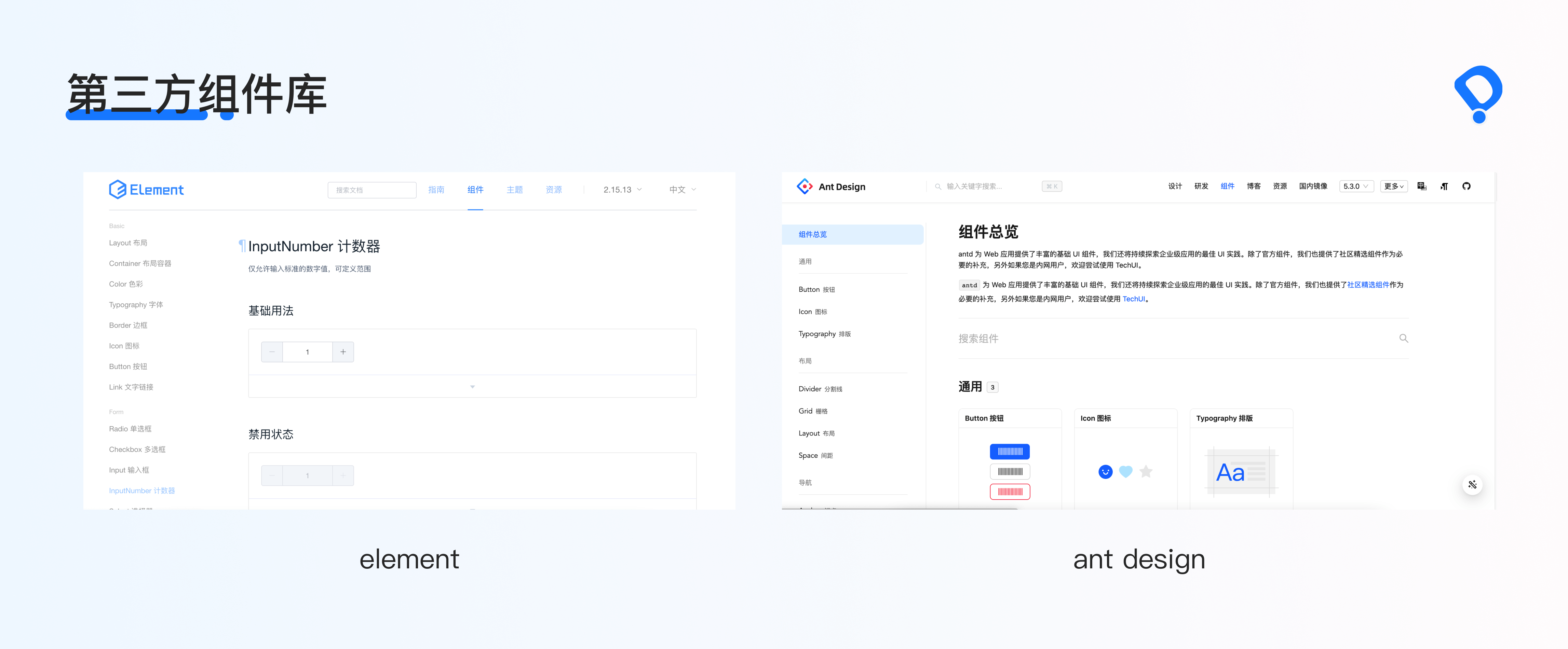This screenshot has width=1568, height=649.
Task: Toggle RTL direction icon in Ant Design header
Action: coord(1444,186)
